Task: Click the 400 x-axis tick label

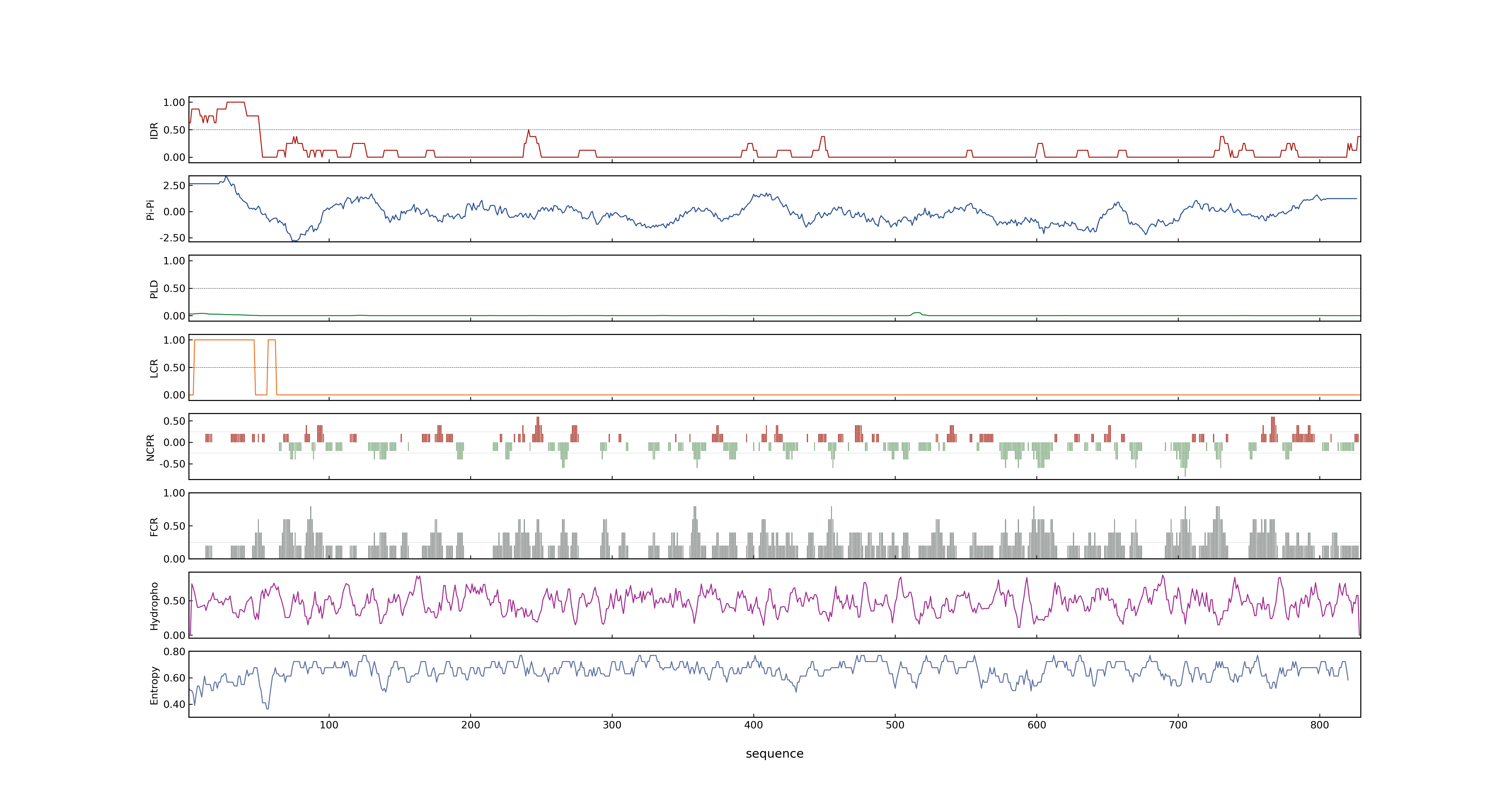Action: pos(753,725)
